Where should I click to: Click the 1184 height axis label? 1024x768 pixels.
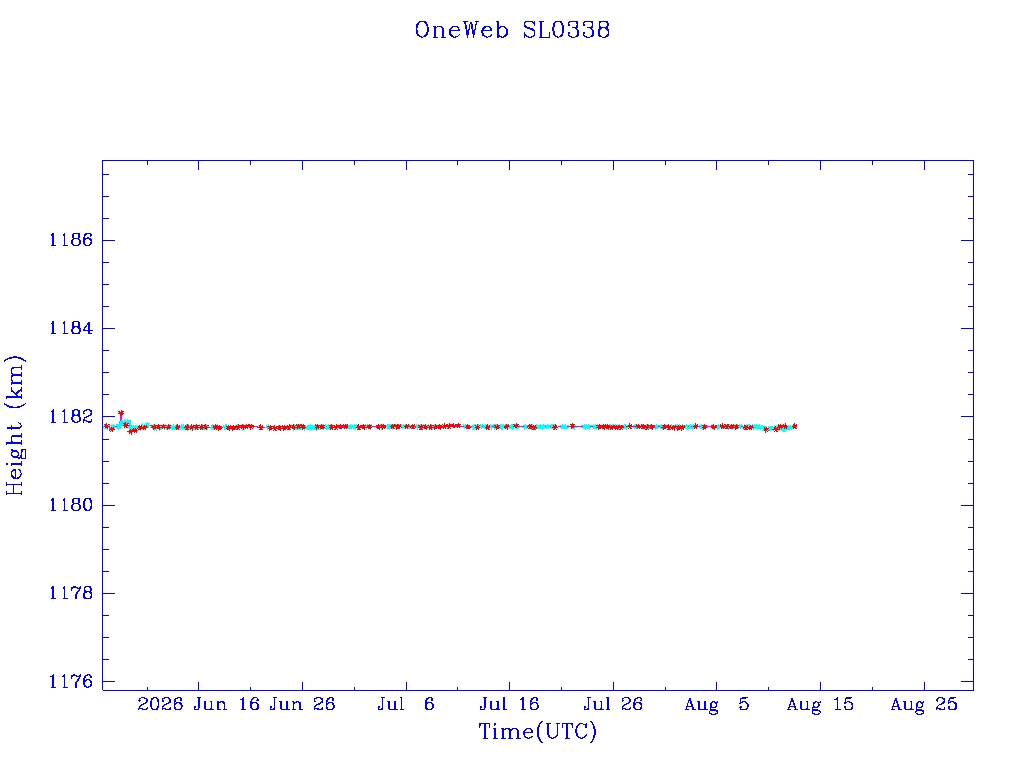(x=71, y=328)
